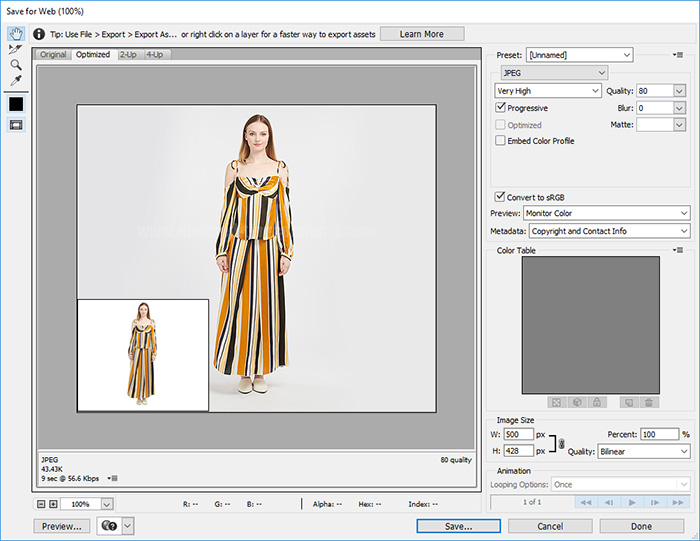
Task: Click the web-snap color cube icon
Action: [x=577, y=402]
